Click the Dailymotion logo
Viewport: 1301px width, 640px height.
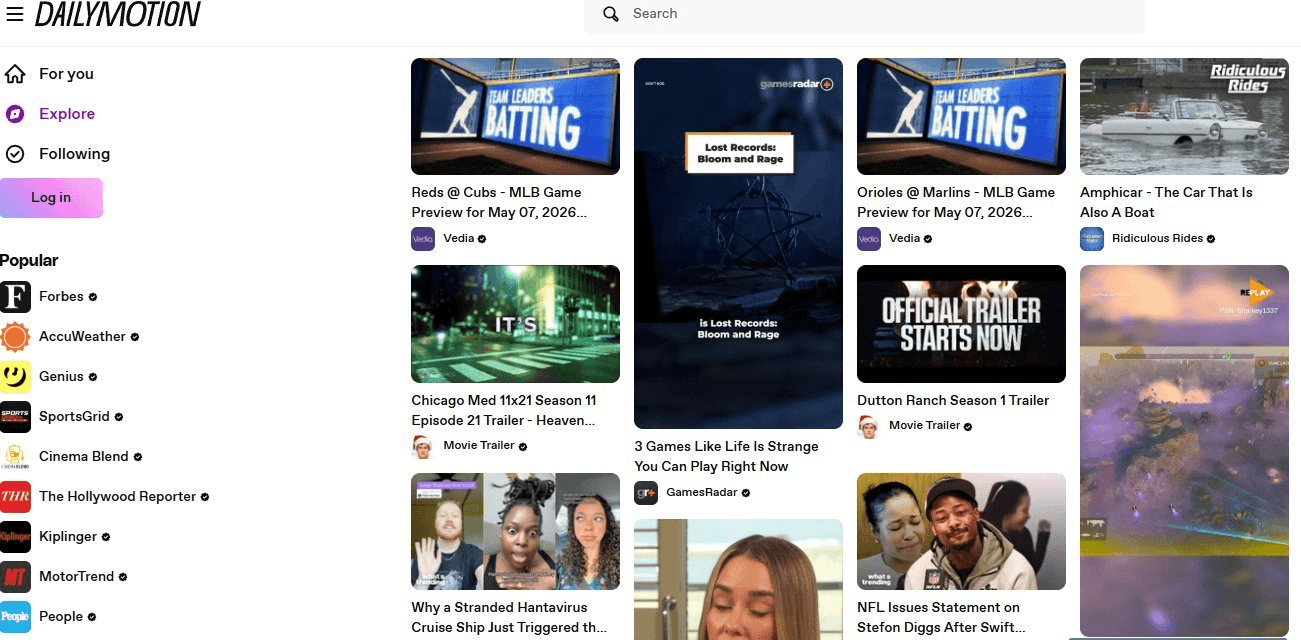tap(118, 14)
